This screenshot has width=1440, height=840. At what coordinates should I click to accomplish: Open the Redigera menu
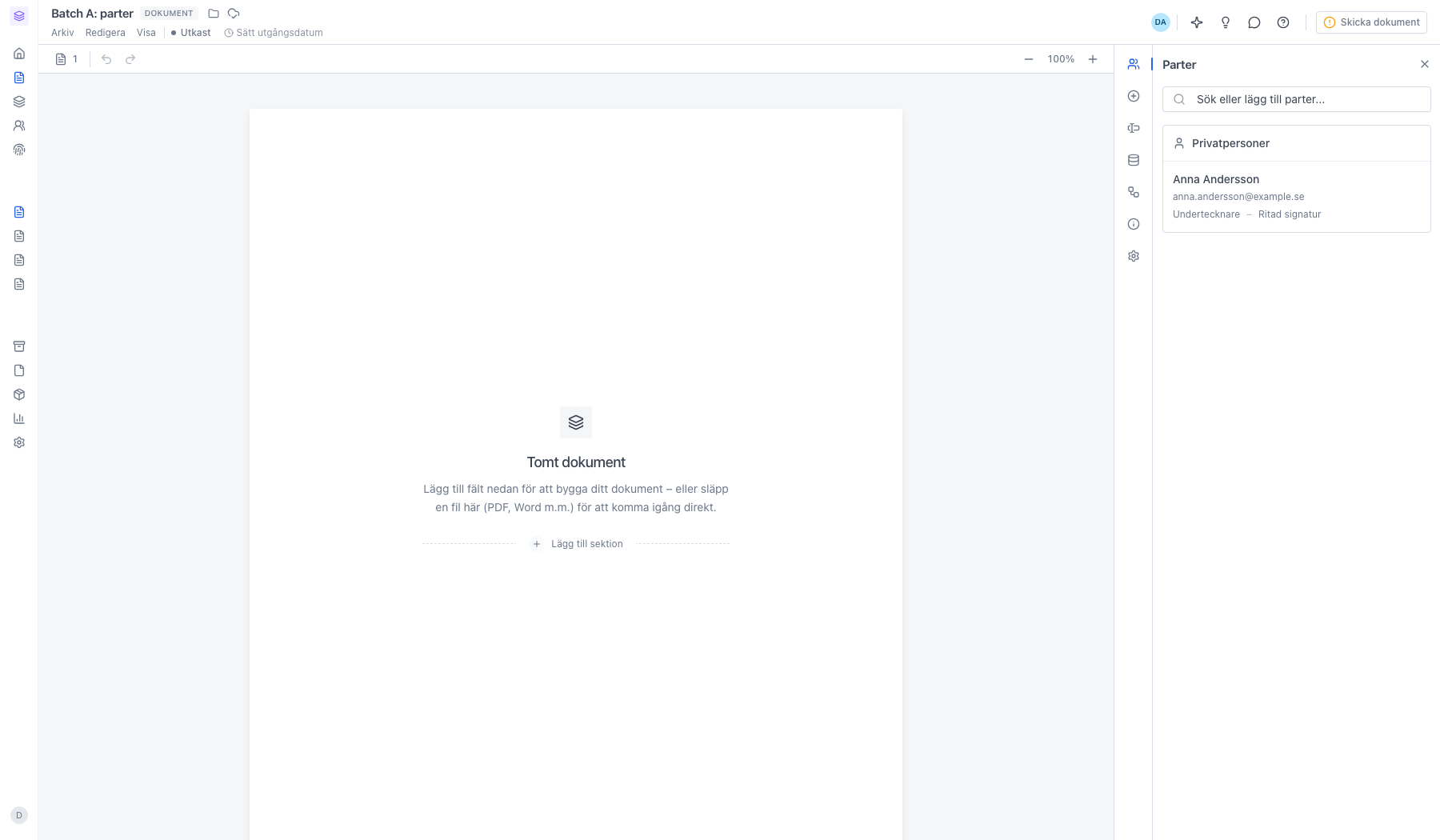(106, 33)
